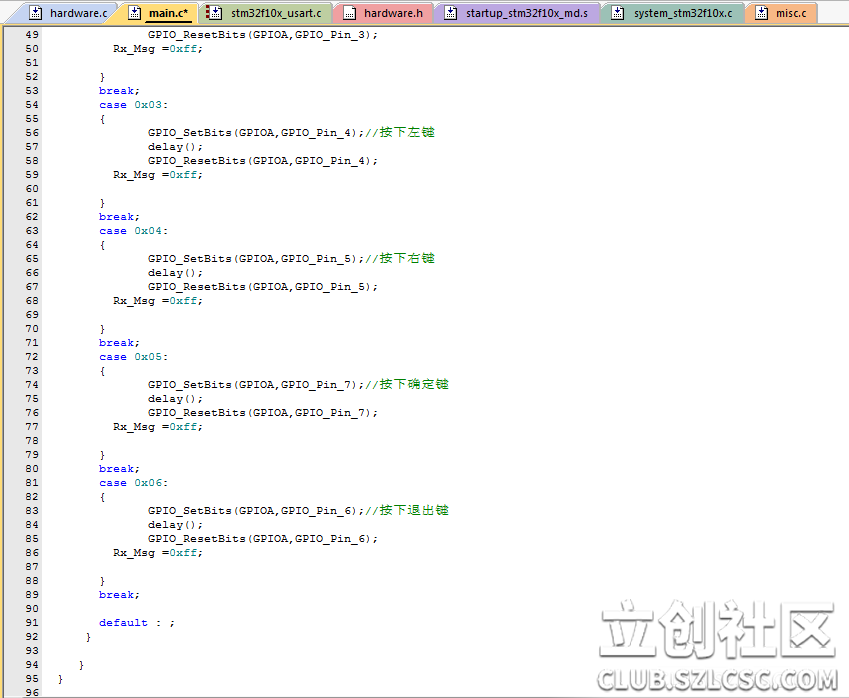Image resolution: width=849 pixels, height=698 pixels.
Task: Click the file icon on hardware.c tab
Action: tap(35, 13)
